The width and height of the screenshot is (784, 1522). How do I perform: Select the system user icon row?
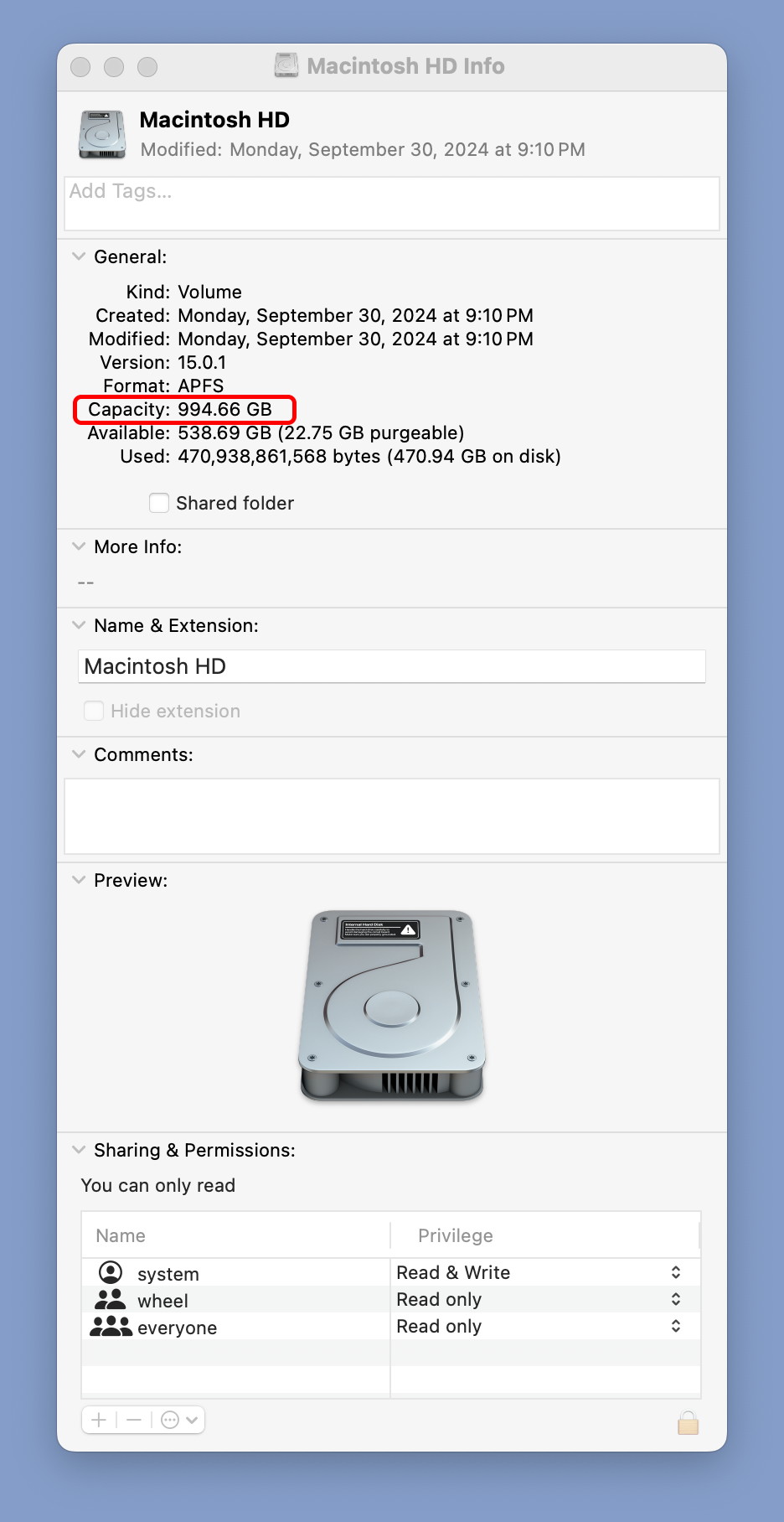(x=235, y=1273)
